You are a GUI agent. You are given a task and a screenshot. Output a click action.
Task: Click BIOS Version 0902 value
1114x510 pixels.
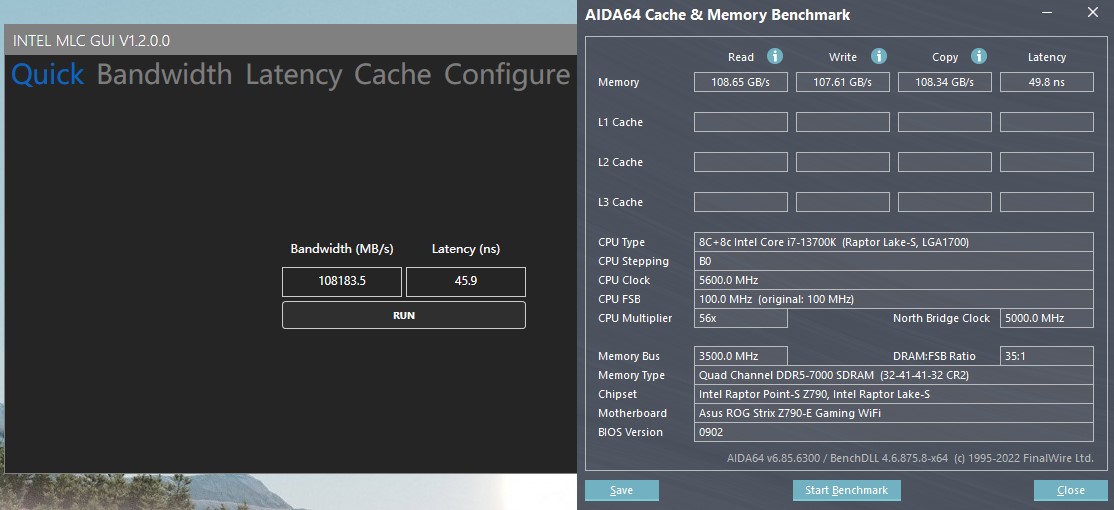(894, 432)
